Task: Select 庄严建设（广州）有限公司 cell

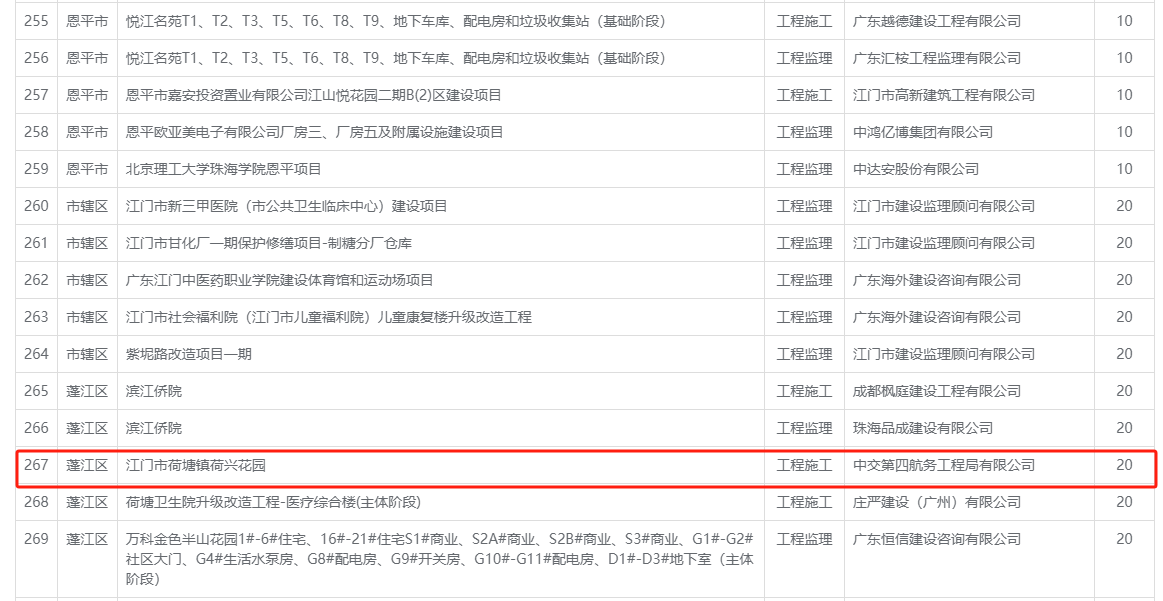Action: coord(937,502)
